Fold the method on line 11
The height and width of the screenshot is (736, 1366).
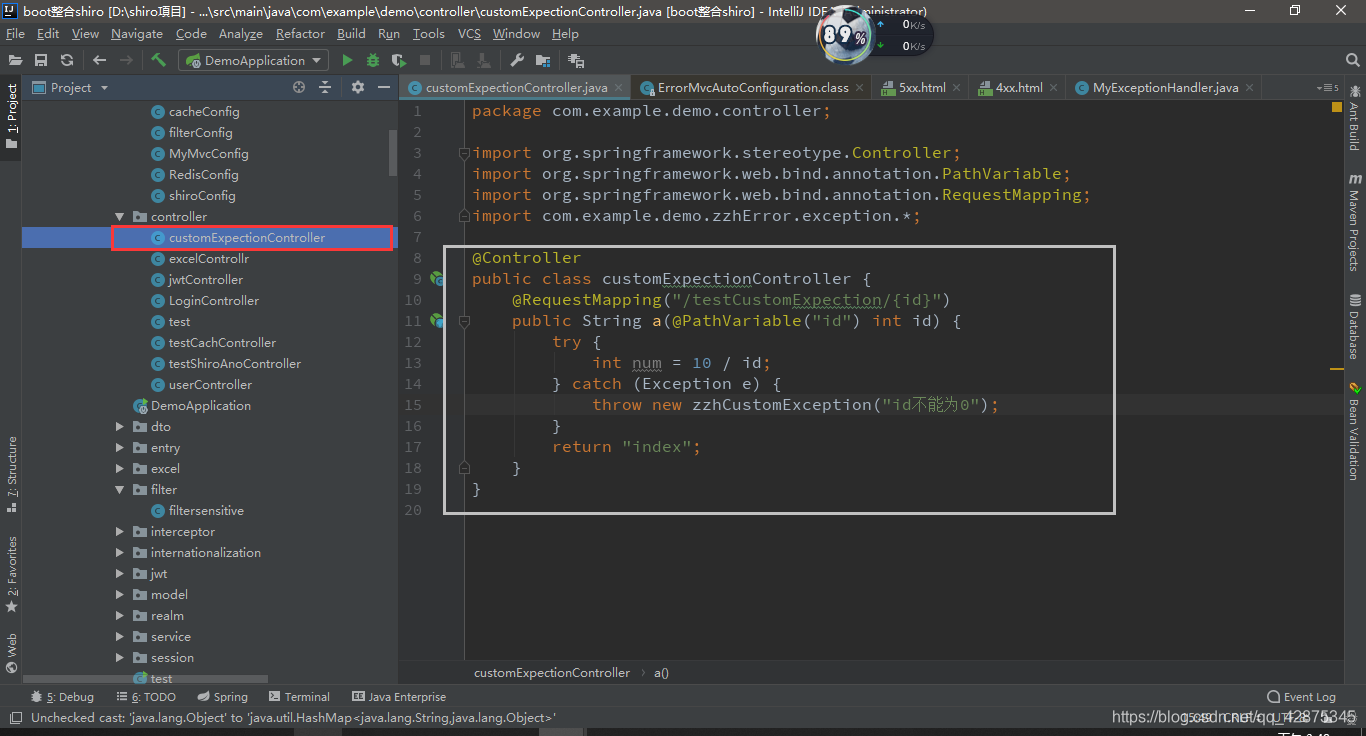(x=464, y=321)
